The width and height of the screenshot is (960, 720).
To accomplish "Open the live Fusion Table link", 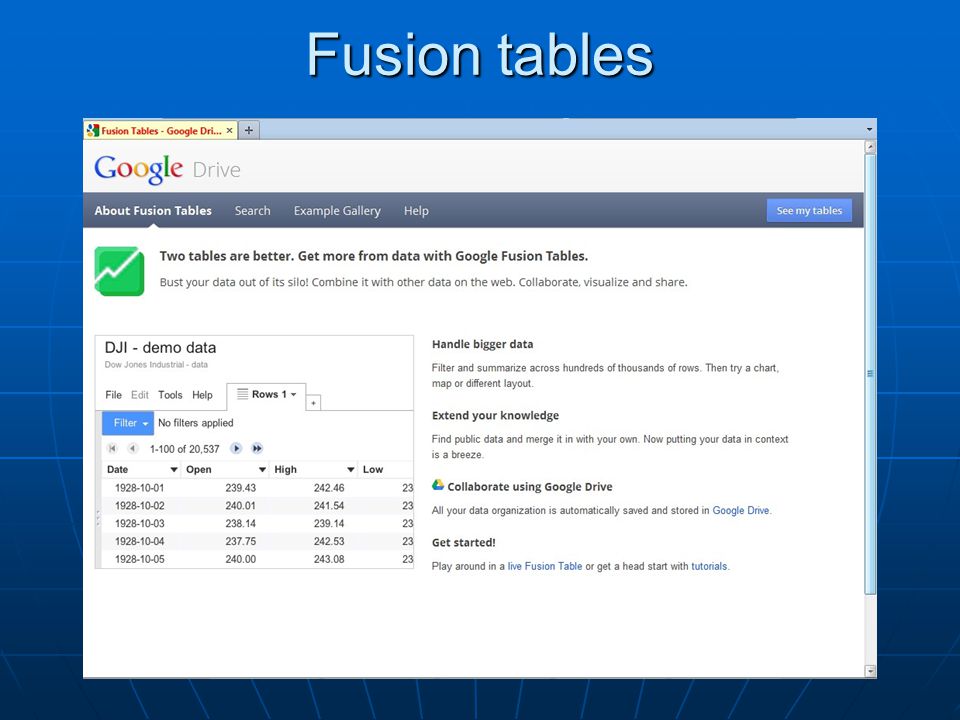I will (544, 566).
